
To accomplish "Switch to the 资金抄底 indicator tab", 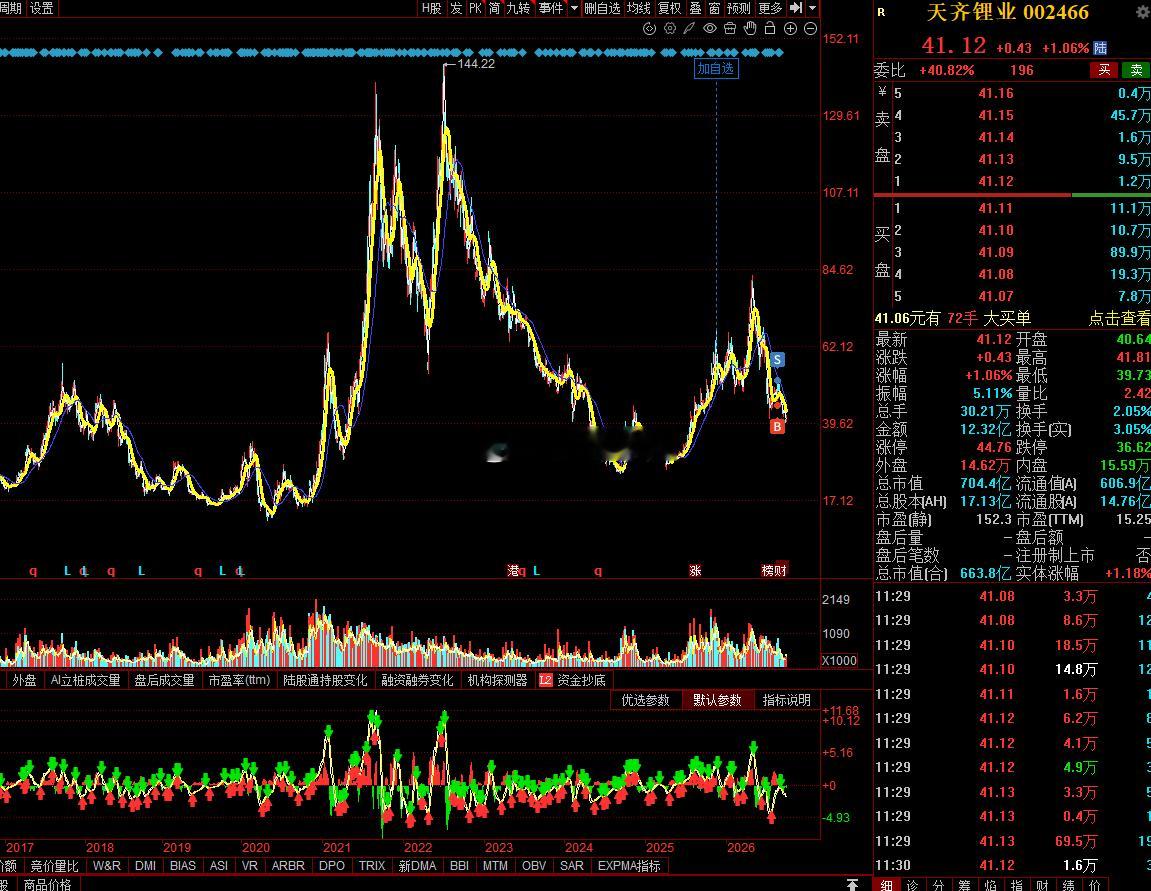I will 573,680.
